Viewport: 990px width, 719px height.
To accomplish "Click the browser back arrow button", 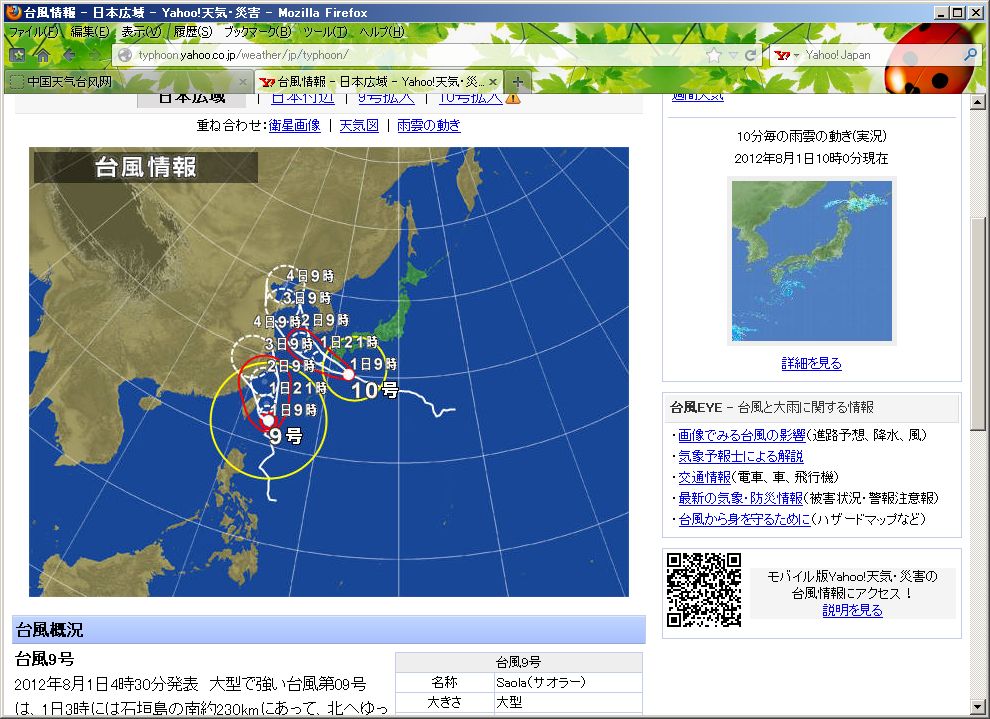I will click(x=69, y=56).
